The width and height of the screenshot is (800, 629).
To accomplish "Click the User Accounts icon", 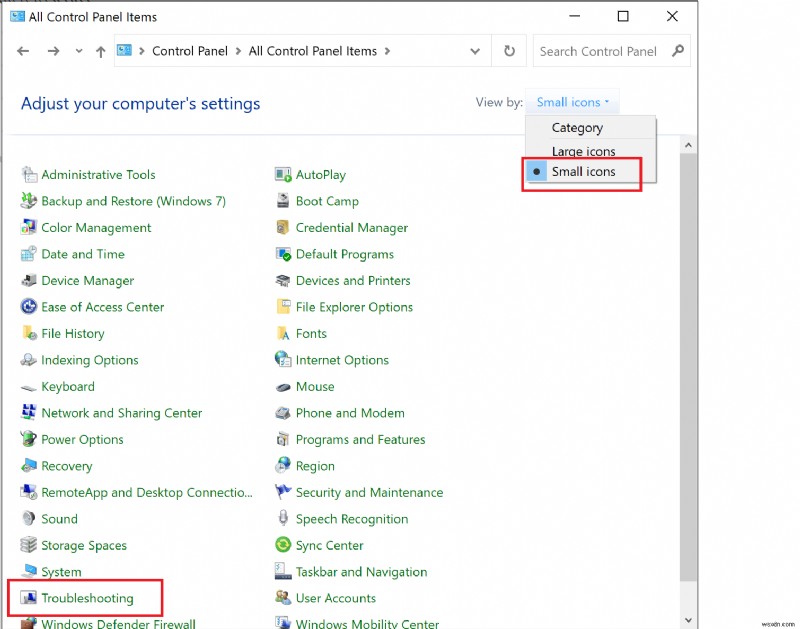I will [283, 597].
